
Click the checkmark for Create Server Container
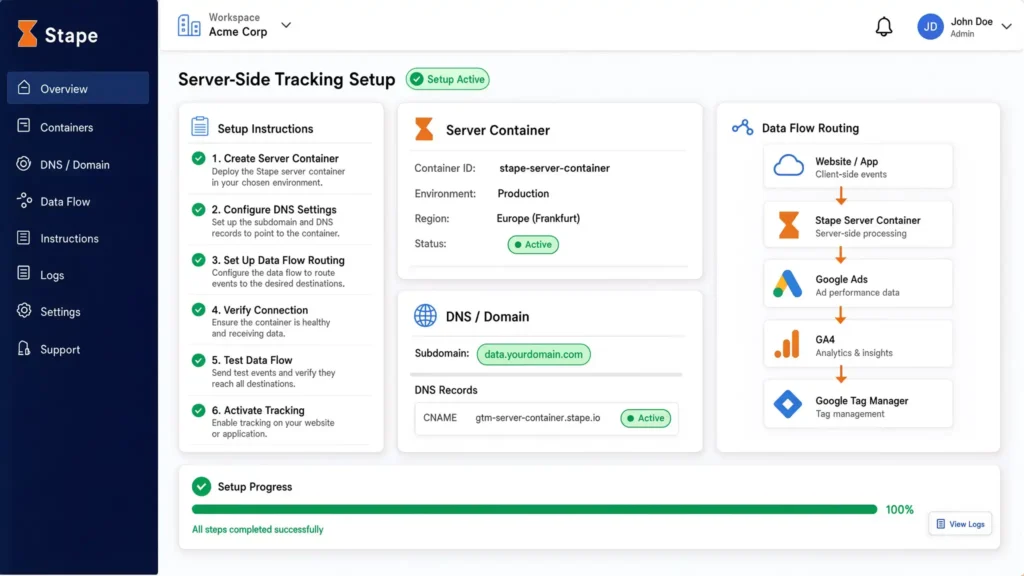click(x=199, y=158)
